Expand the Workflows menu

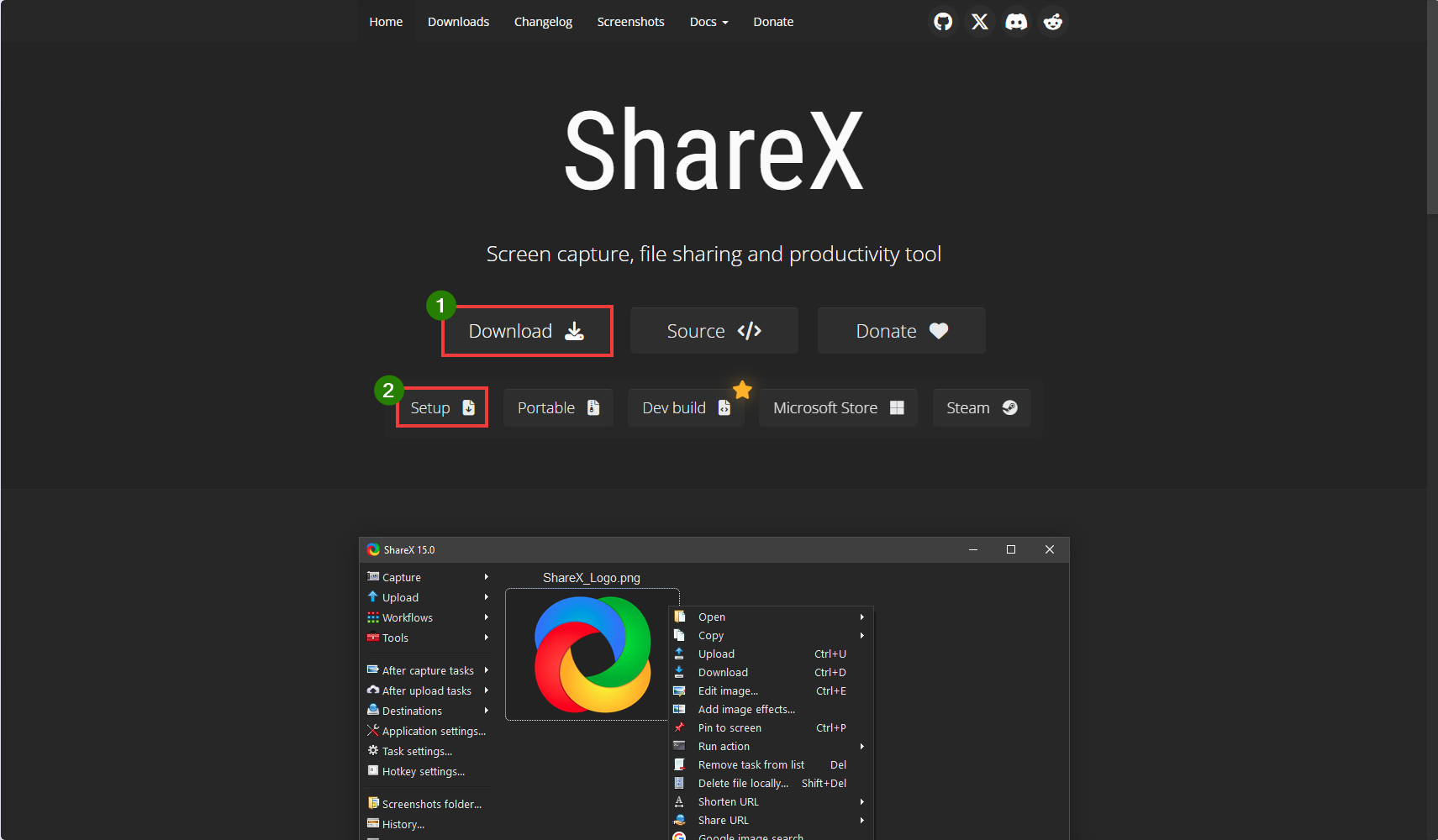[x=428, y=617]
